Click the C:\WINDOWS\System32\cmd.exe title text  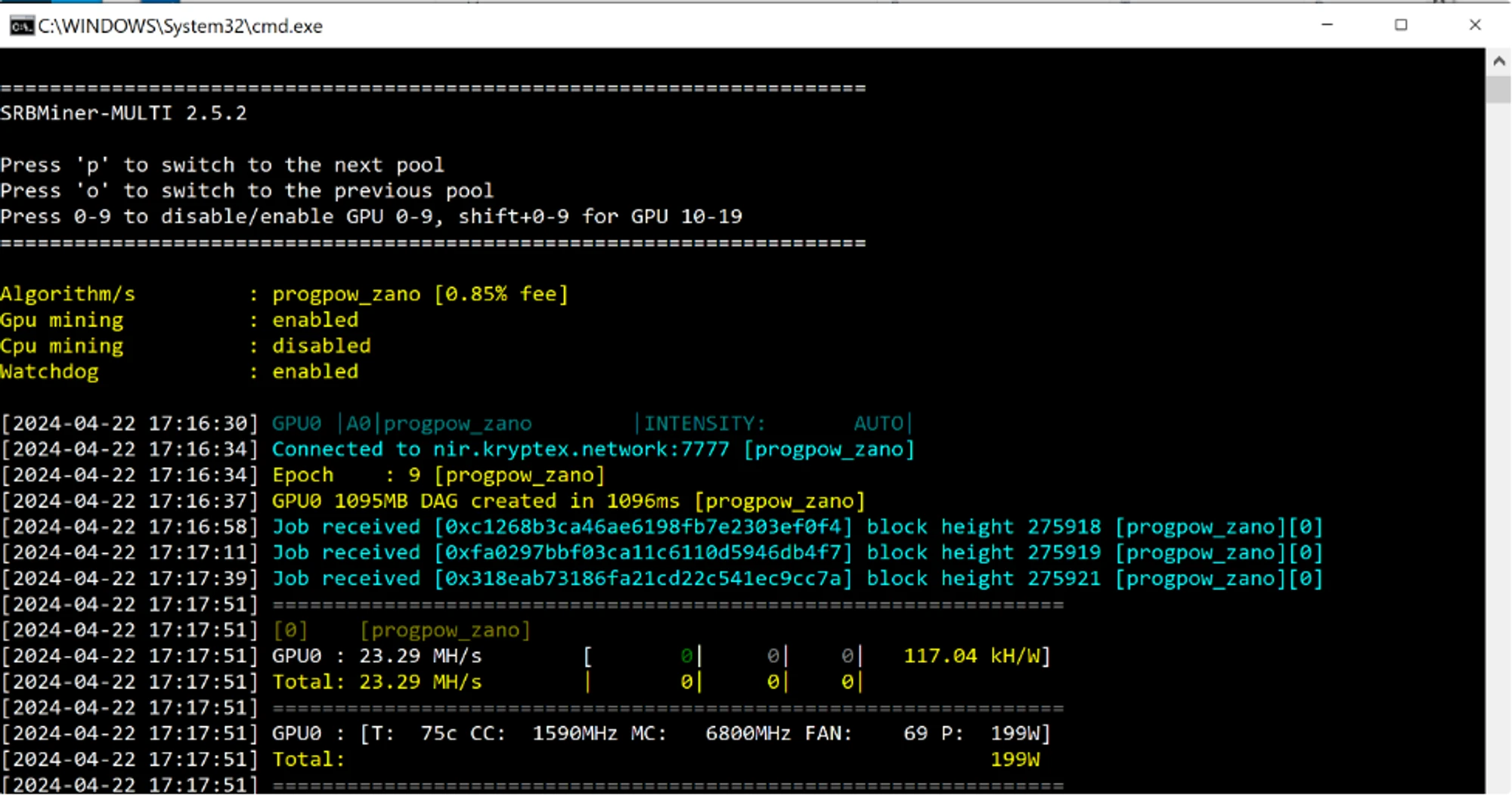(180, 26)
